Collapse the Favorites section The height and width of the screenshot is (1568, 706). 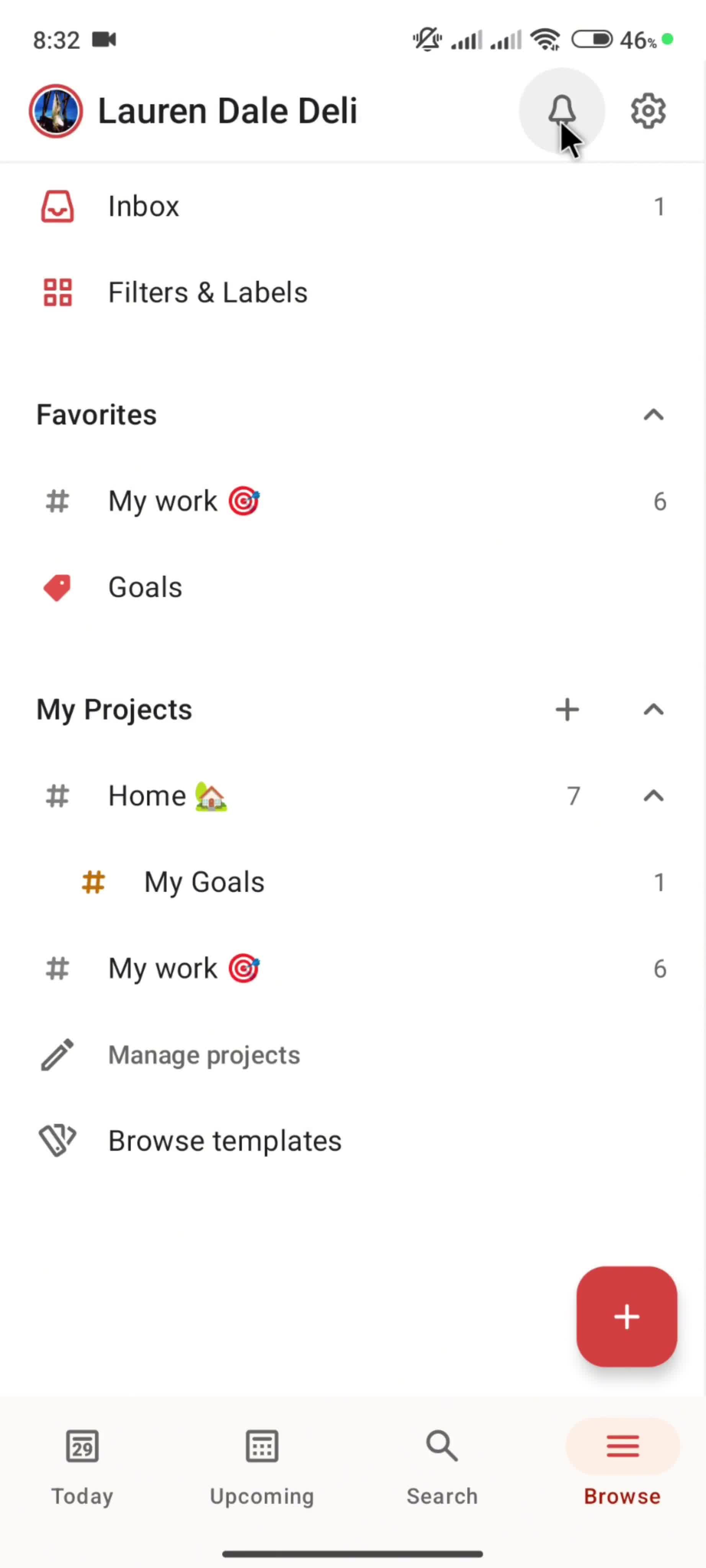click(653, 415)
